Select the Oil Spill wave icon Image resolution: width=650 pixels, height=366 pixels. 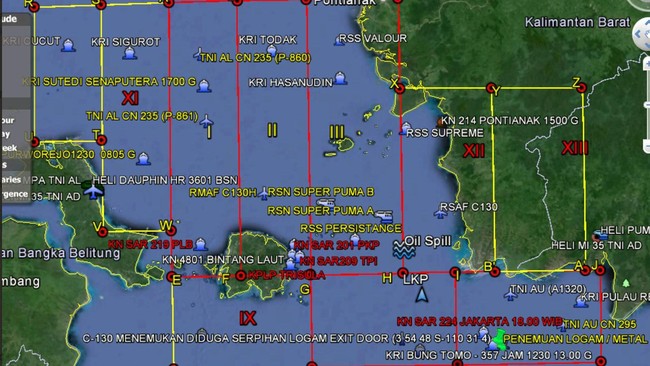click(x=403, y=250)
